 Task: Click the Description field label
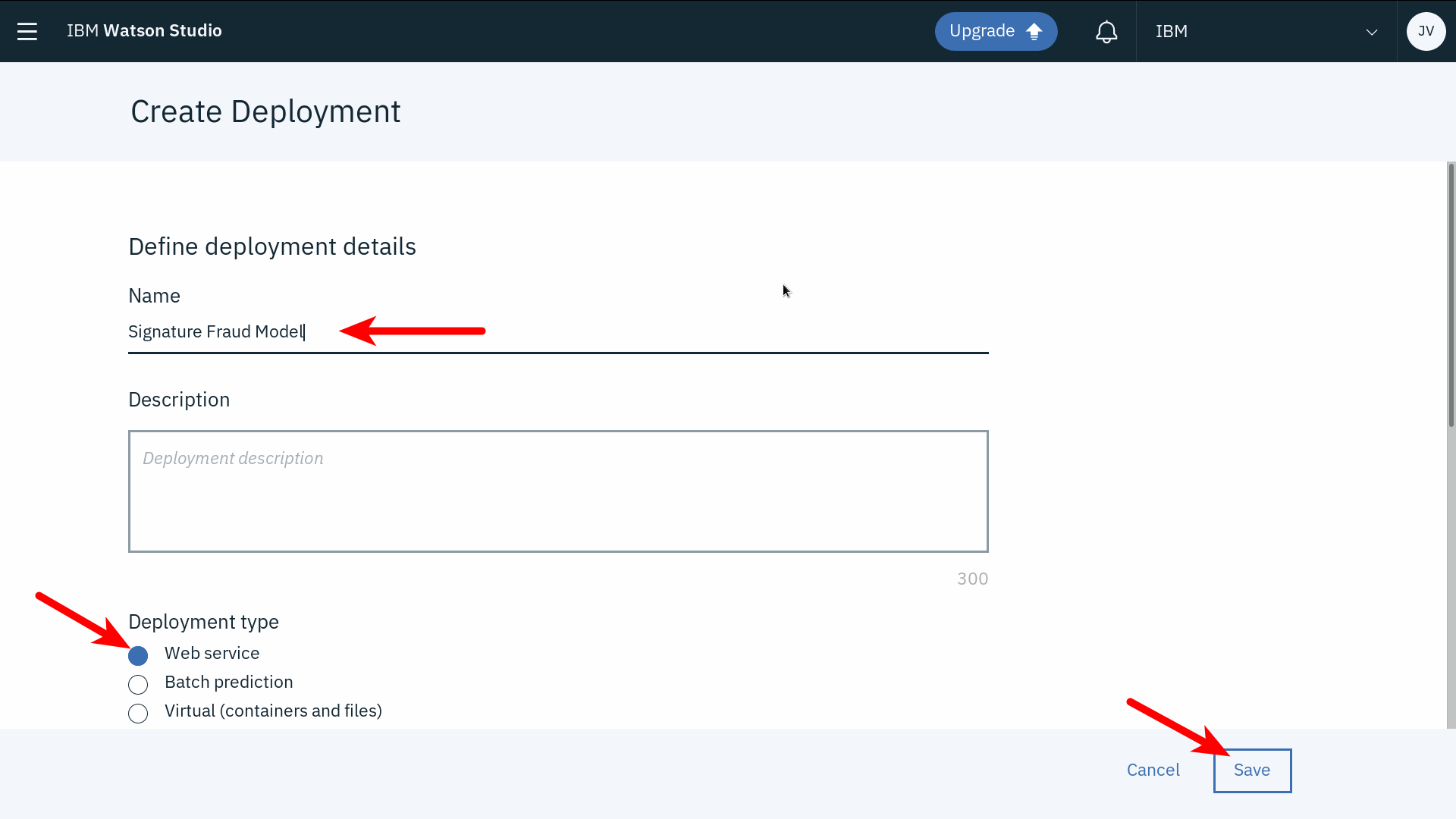pos(179,400)
